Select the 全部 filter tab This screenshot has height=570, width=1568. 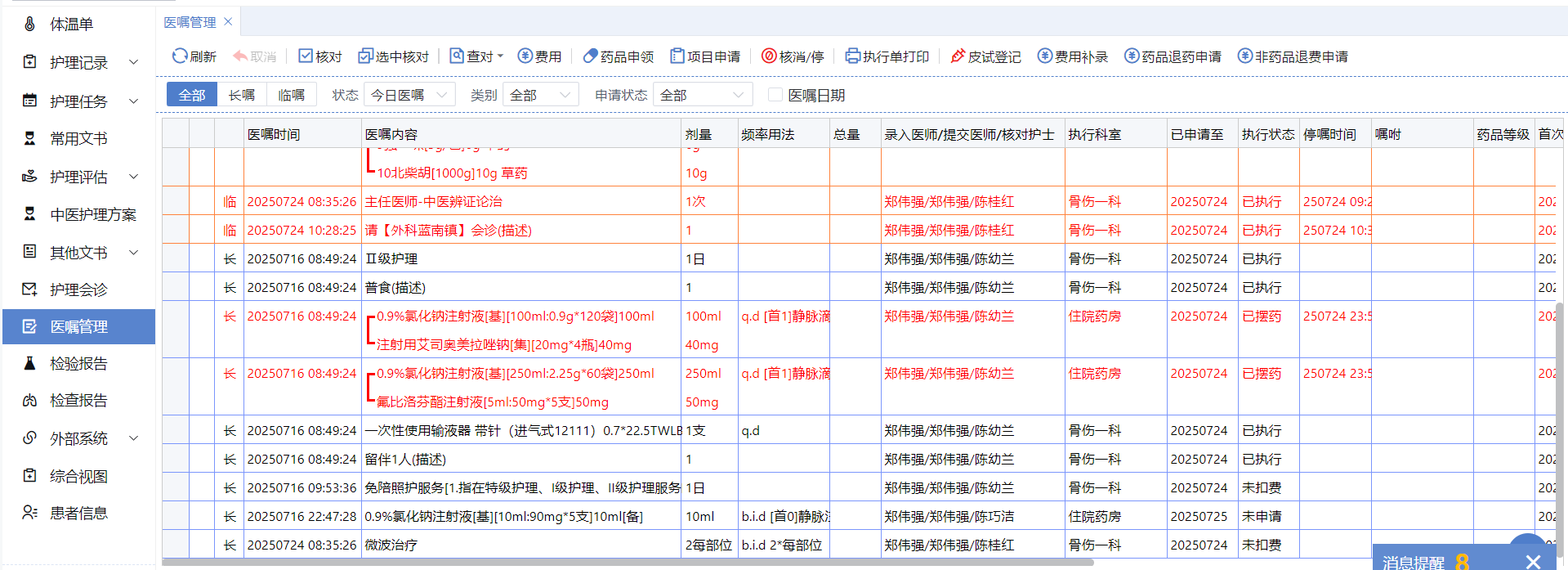(192, 95)
